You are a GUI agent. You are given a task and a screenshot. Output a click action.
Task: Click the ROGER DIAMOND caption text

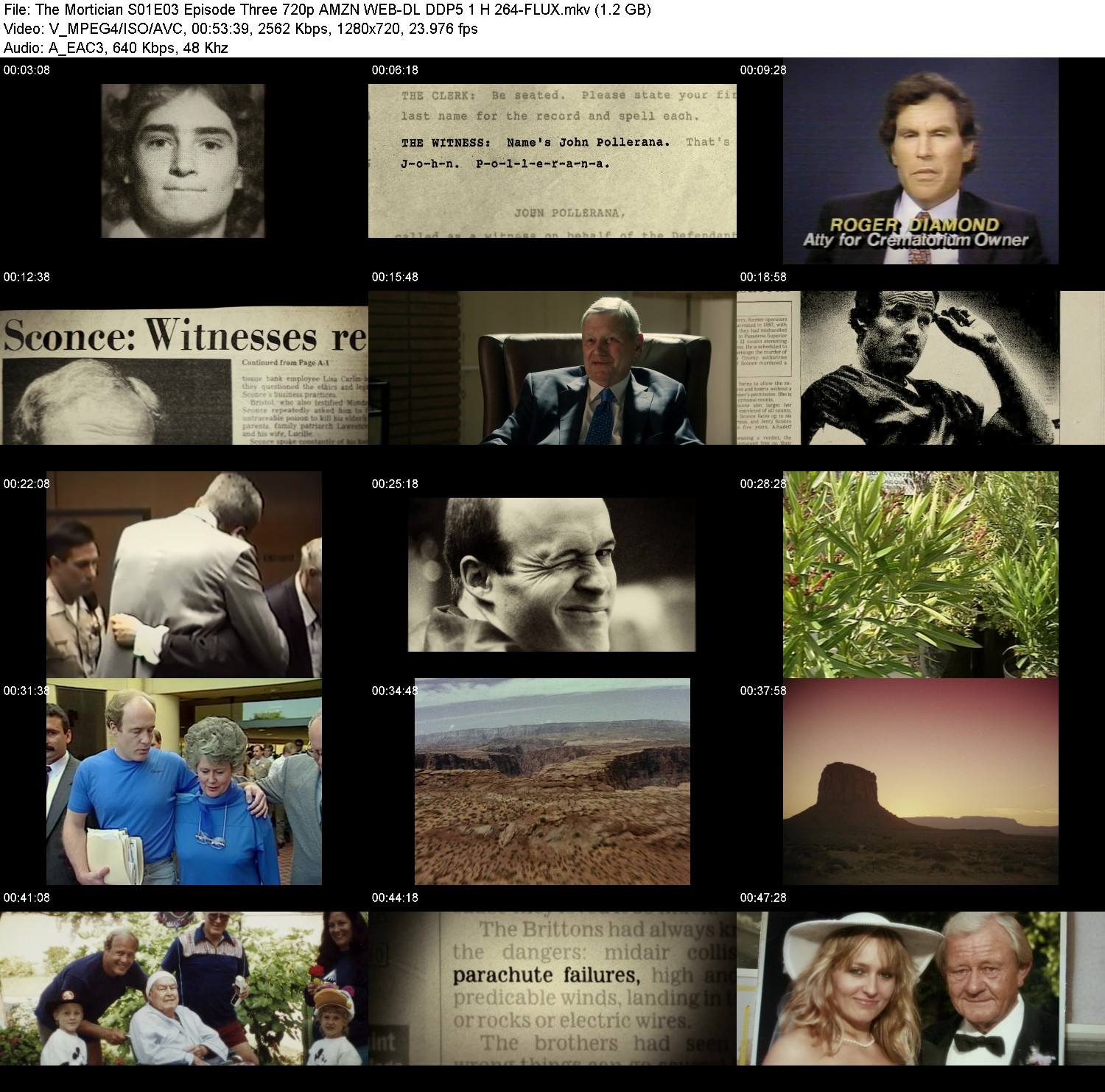[x=915, y=225]
